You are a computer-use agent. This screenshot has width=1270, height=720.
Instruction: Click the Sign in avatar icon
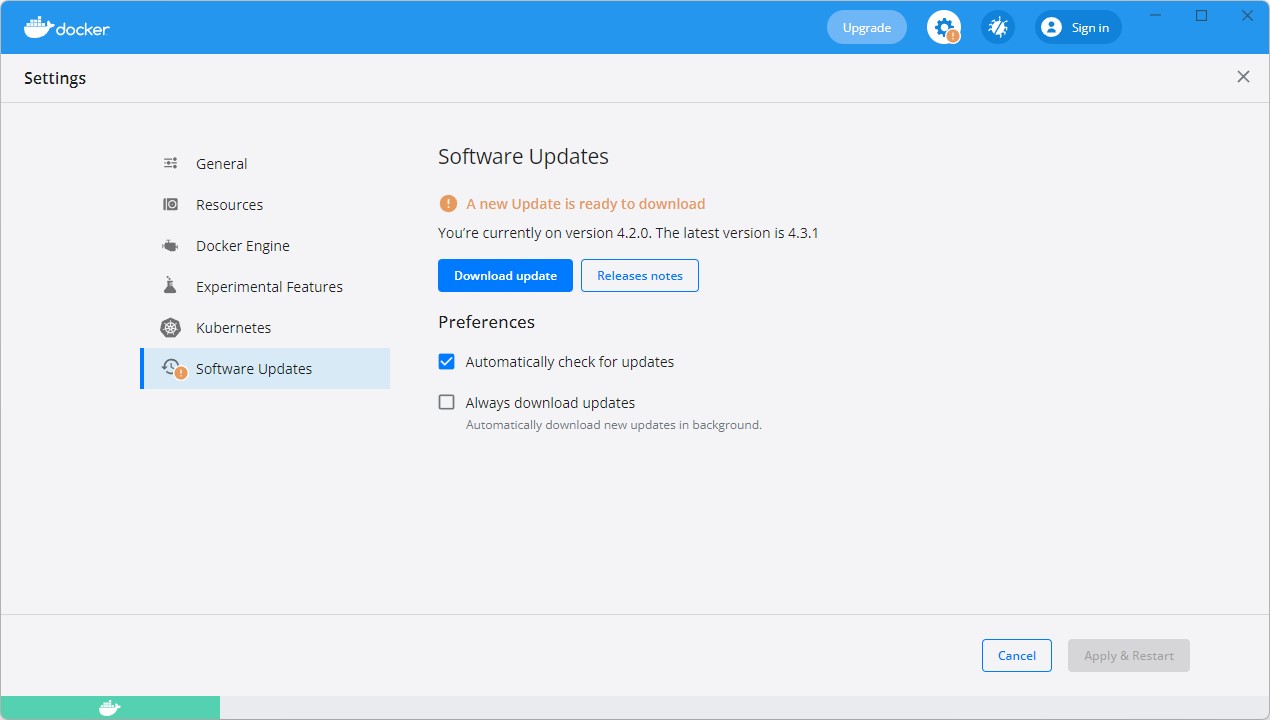[1050, 27]
